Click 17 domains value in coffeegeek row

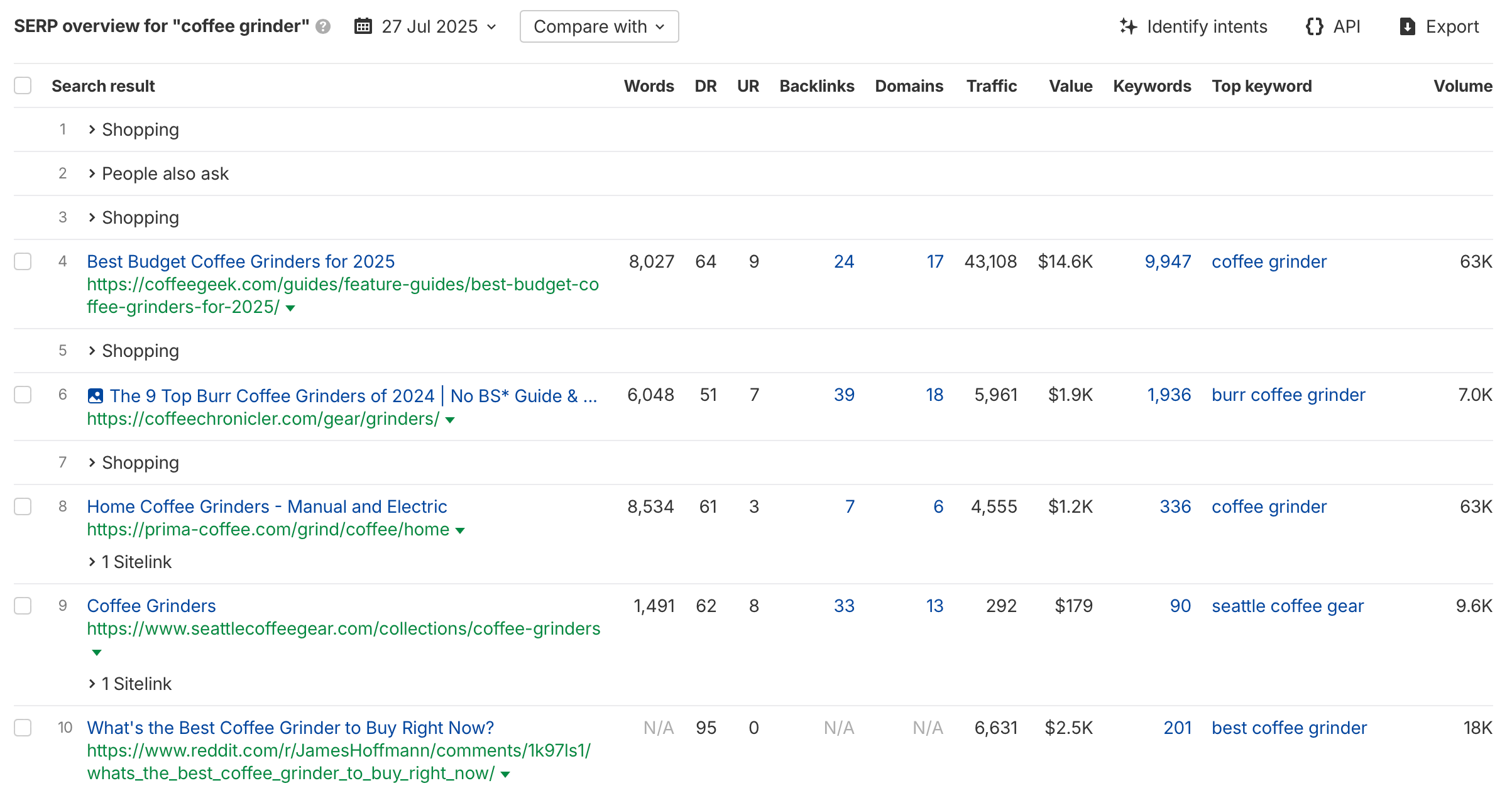pyautogui.click(x=935, y=261)
